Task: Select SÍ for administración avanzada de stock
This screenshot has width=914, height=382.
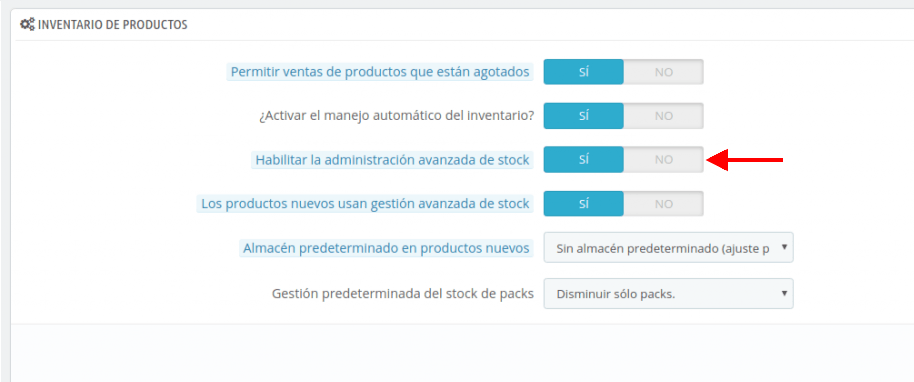Action: click(x=583, y=160)
